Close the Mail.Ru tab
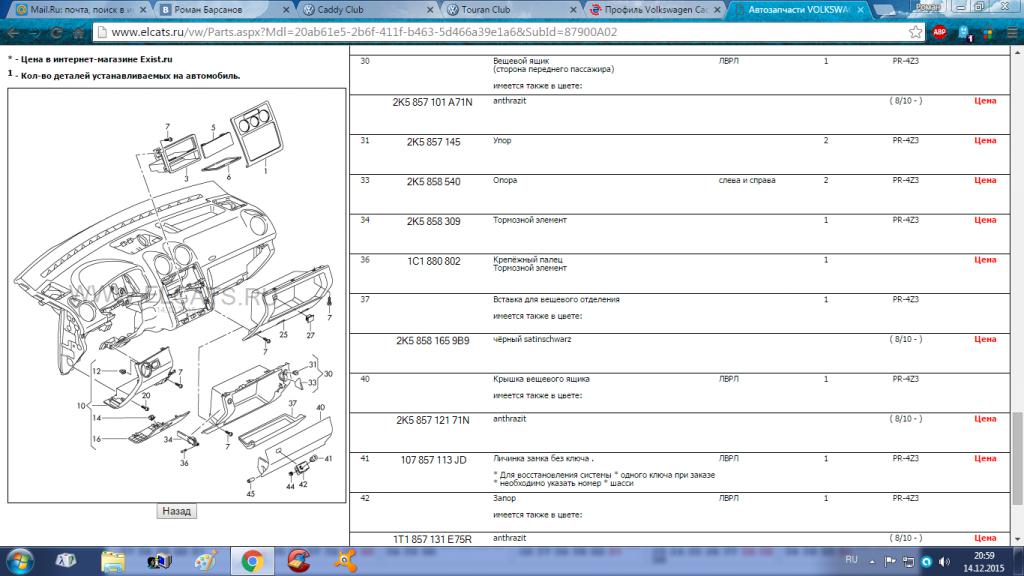The width and height of the screenshot is (1024, 576). [x=143, y=10]
